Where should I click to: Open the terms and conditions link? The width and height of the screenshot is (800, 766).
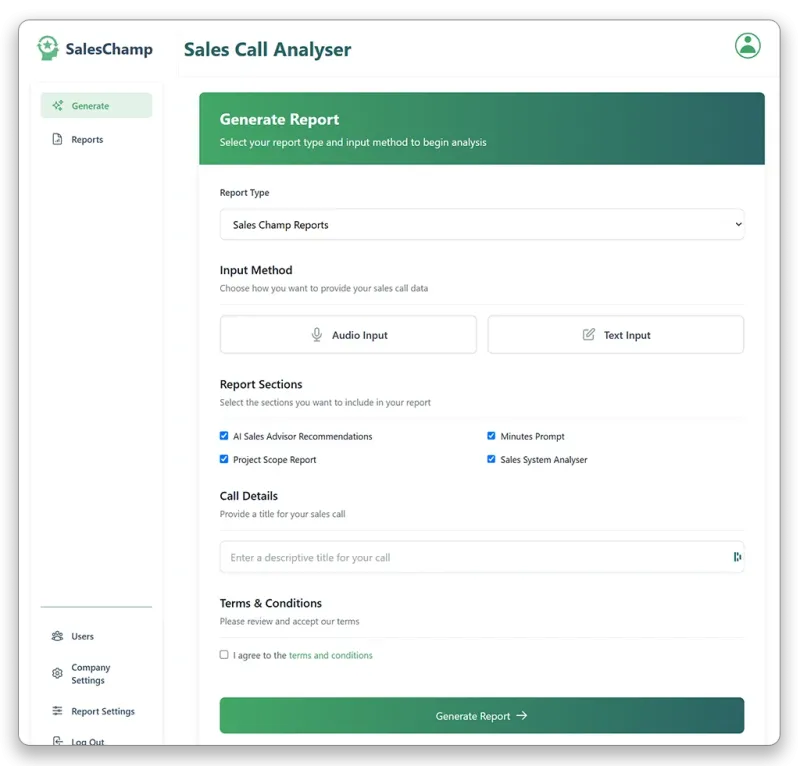(331, 655)
